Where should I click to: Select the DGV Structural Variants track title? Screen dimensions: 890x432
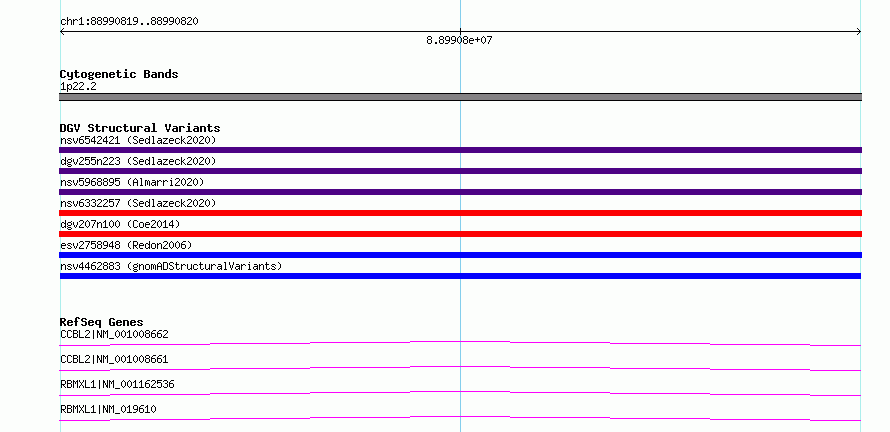pyautogui.click(x=140, y=128)
